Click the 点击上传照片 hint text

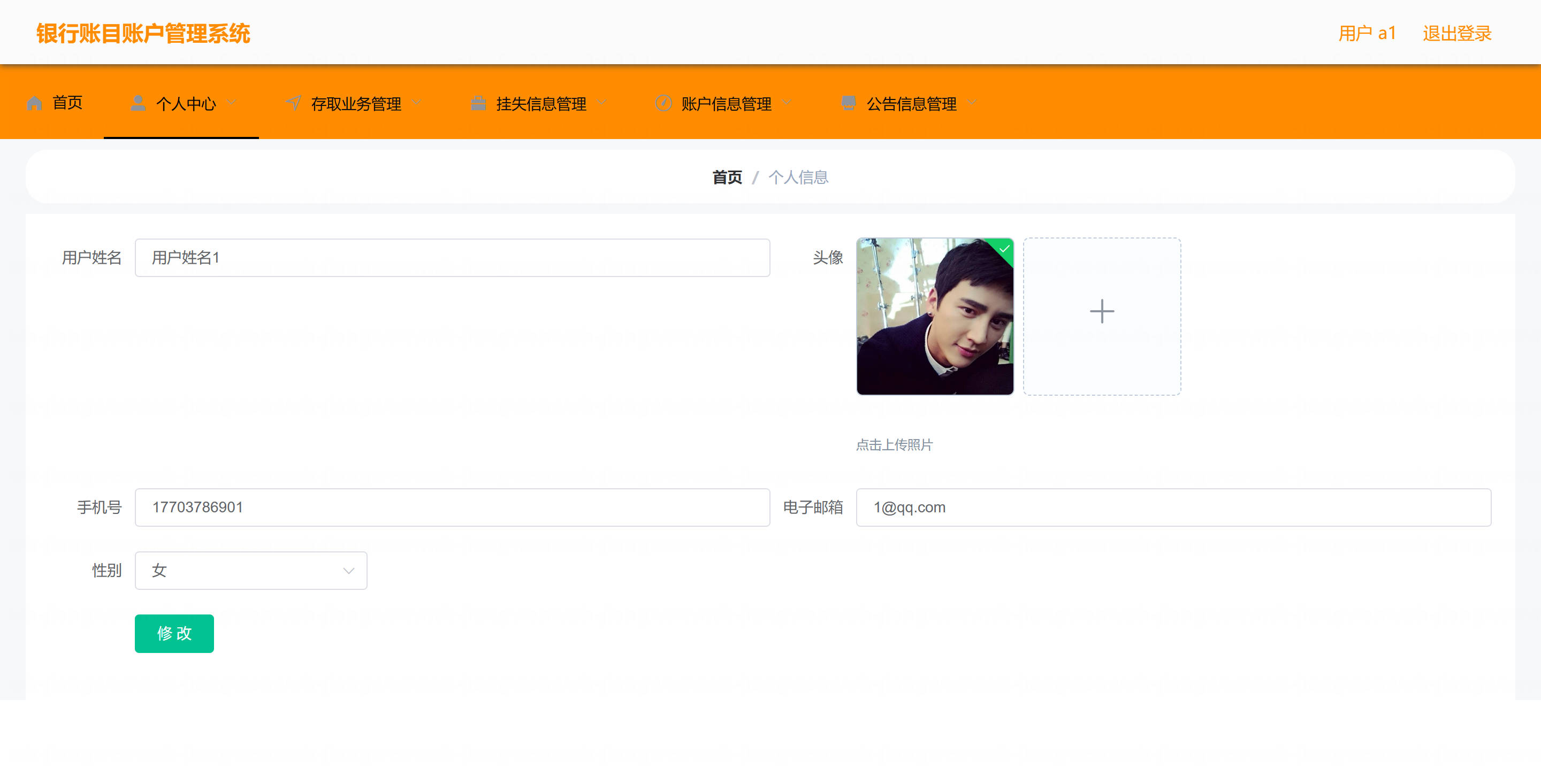pos(894,444)
